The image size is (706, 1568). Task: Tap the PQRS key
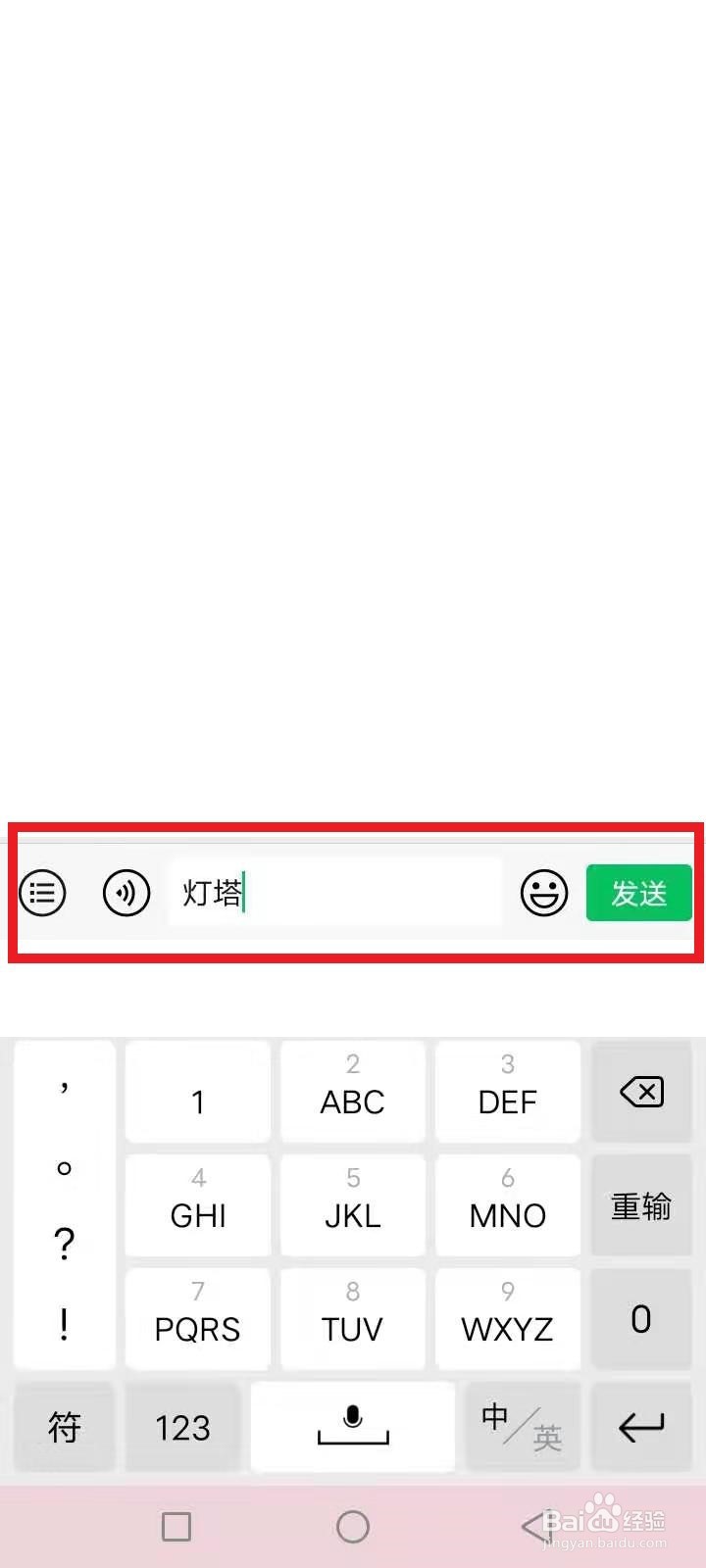198,1319
